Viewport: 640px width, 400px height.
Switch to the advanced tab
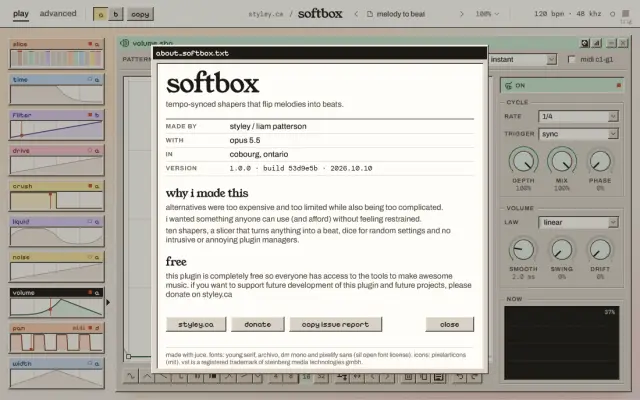click(x=58, y=13)
